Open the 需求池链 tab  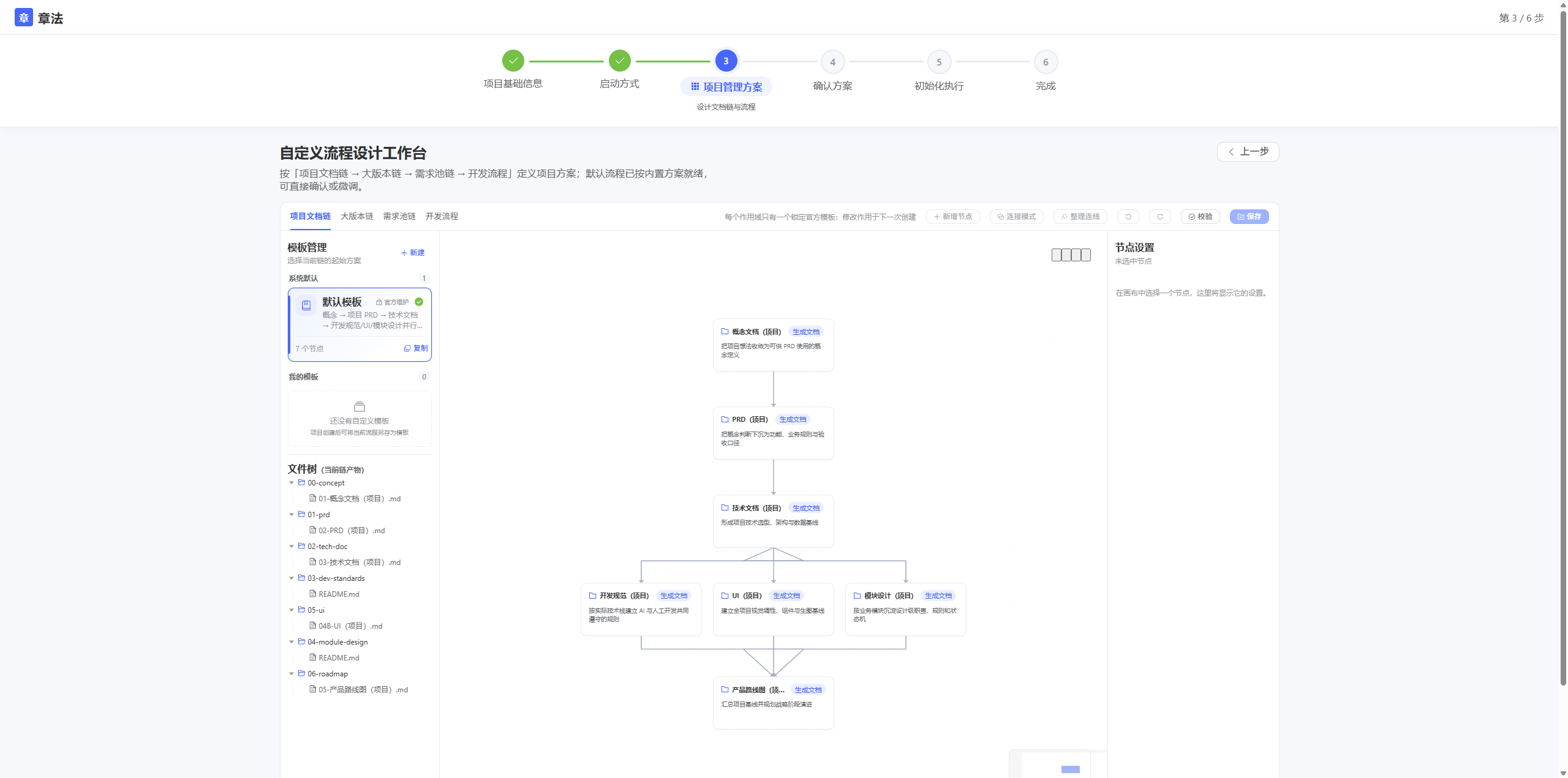pyautogui.click(x=399, y=216)
